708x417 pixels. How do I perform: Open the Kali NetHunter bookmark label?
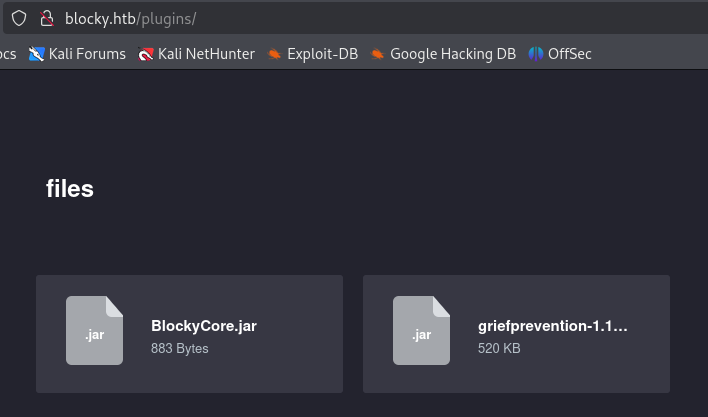pyautogui.click(x=206, y=54)
